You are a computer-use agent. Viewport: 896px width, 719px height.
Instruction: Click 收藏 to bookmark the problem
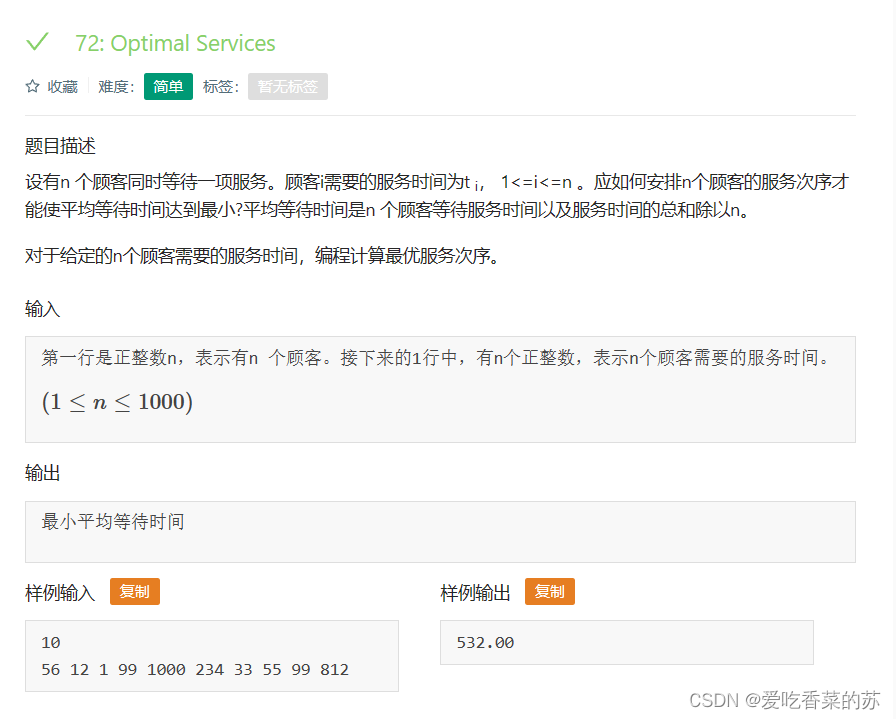point(62,86)
